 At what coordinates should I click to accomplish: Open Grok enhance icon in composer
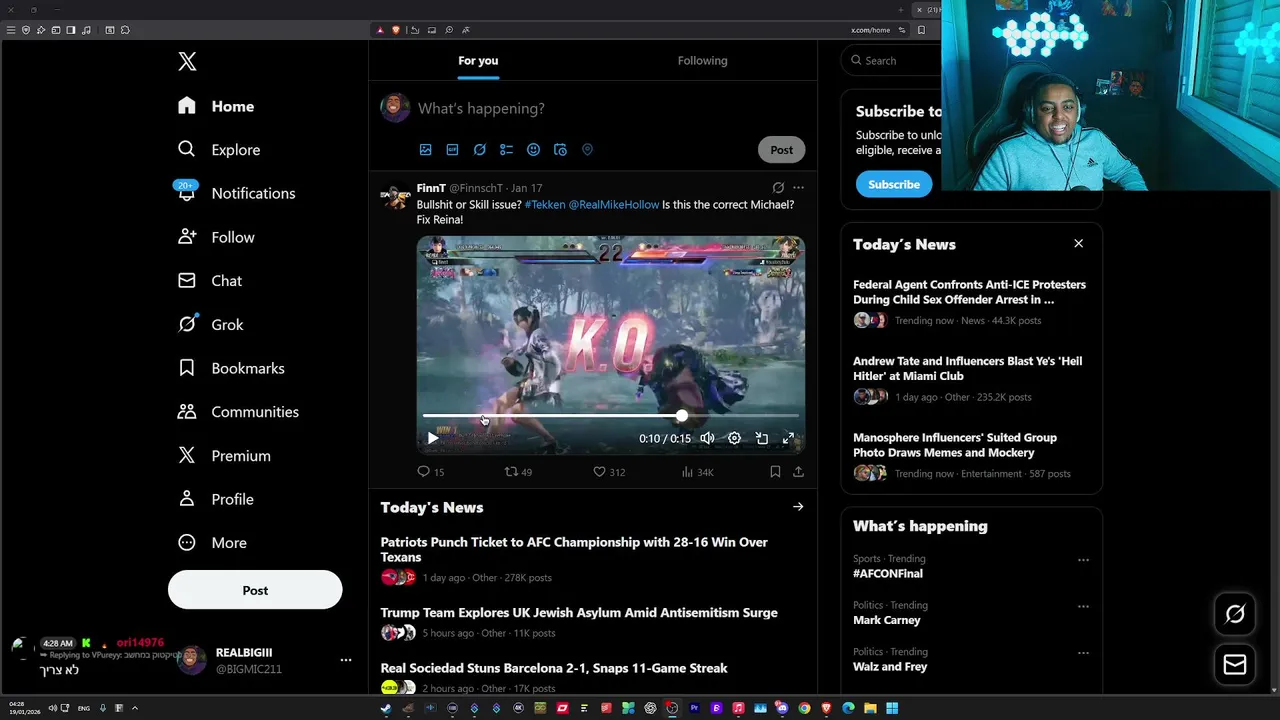pyautogui.click(x=479, y=150)
